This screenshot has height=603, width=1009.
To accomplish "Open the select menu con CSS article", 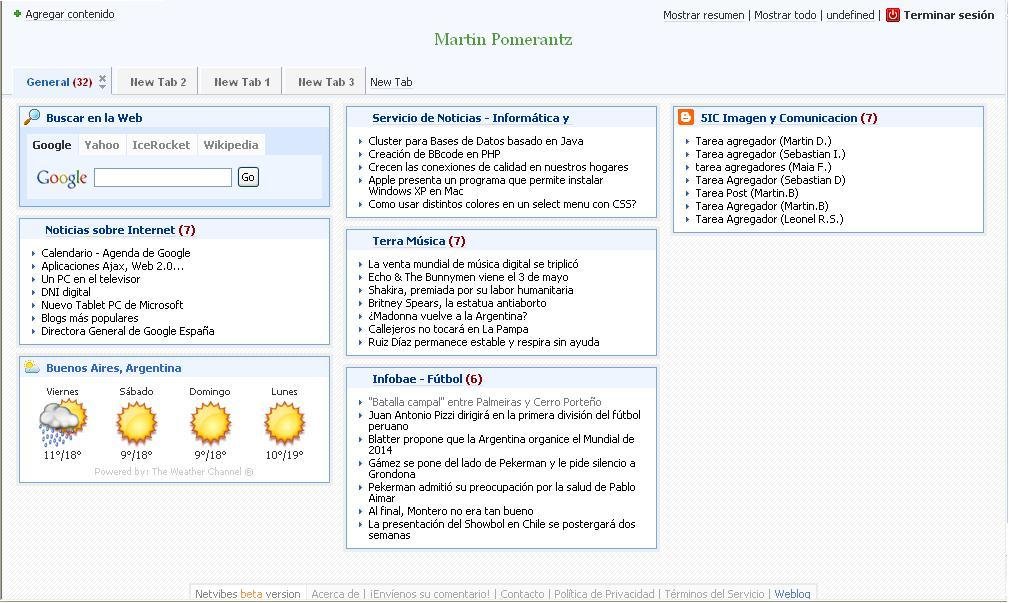I will [502, 204].
